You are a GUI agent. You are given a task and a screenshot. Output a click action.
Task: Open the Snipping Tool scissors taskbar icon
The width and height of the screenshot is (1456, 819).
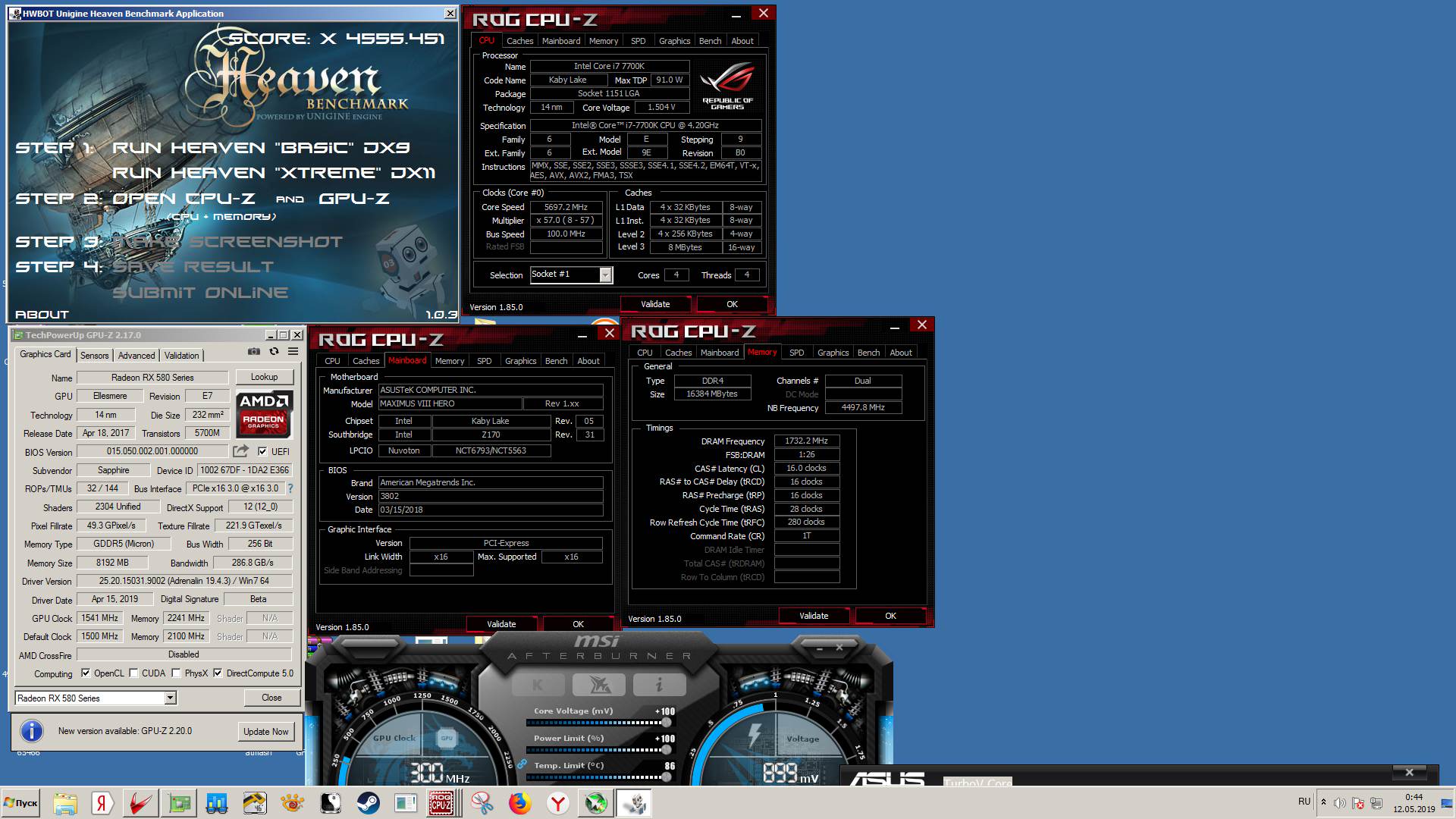(482, 803)
